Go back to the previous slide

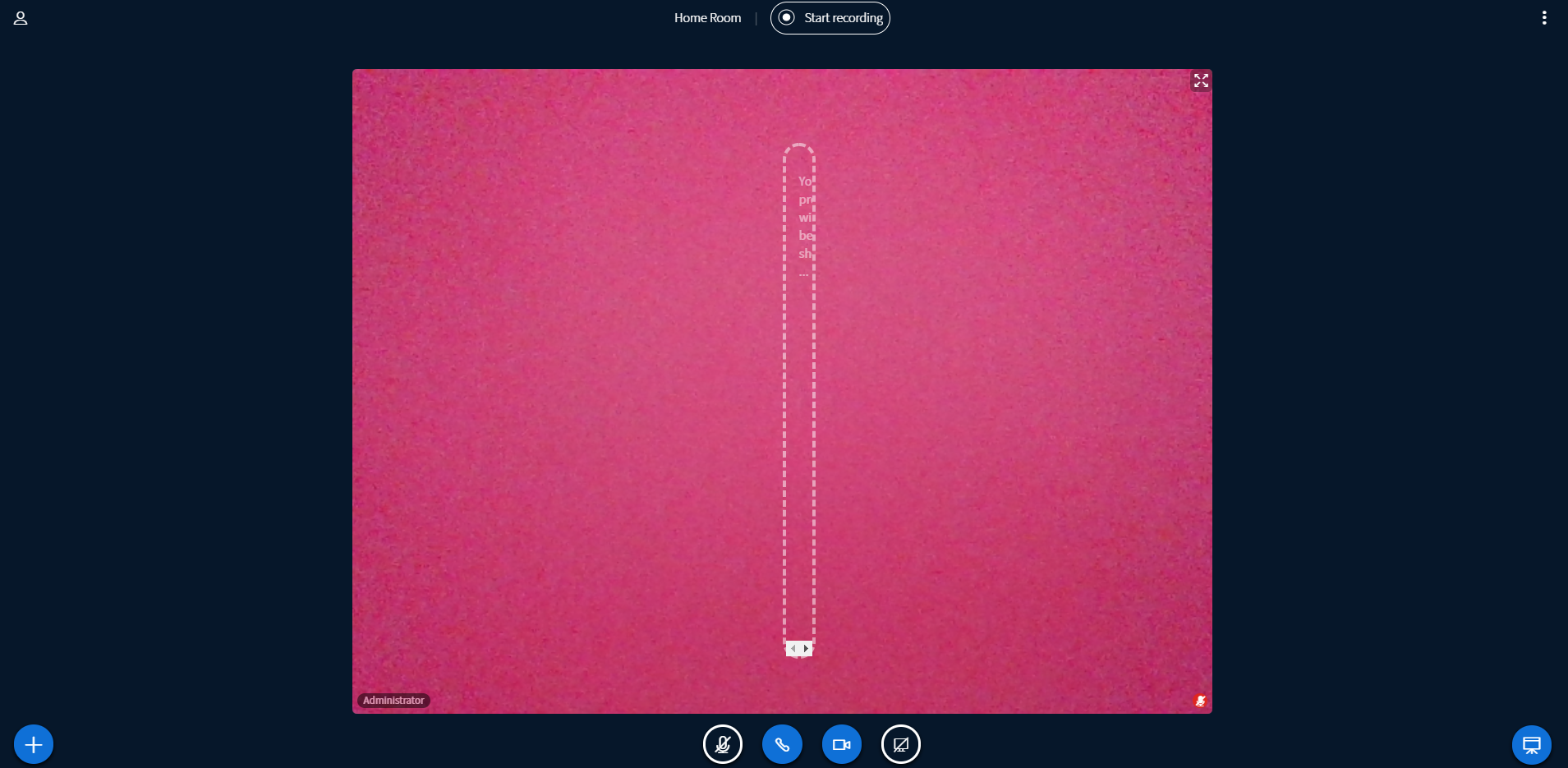tap(793, 648)
